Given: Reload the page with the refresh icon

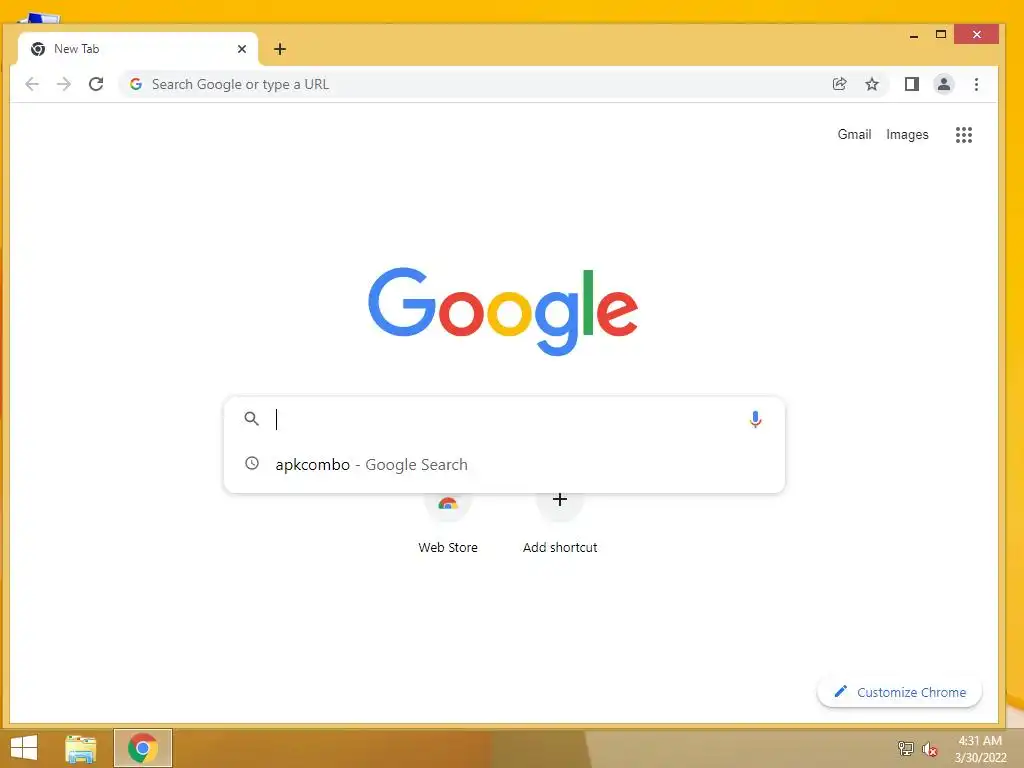Looking at the screenshot, I should 96,84.
